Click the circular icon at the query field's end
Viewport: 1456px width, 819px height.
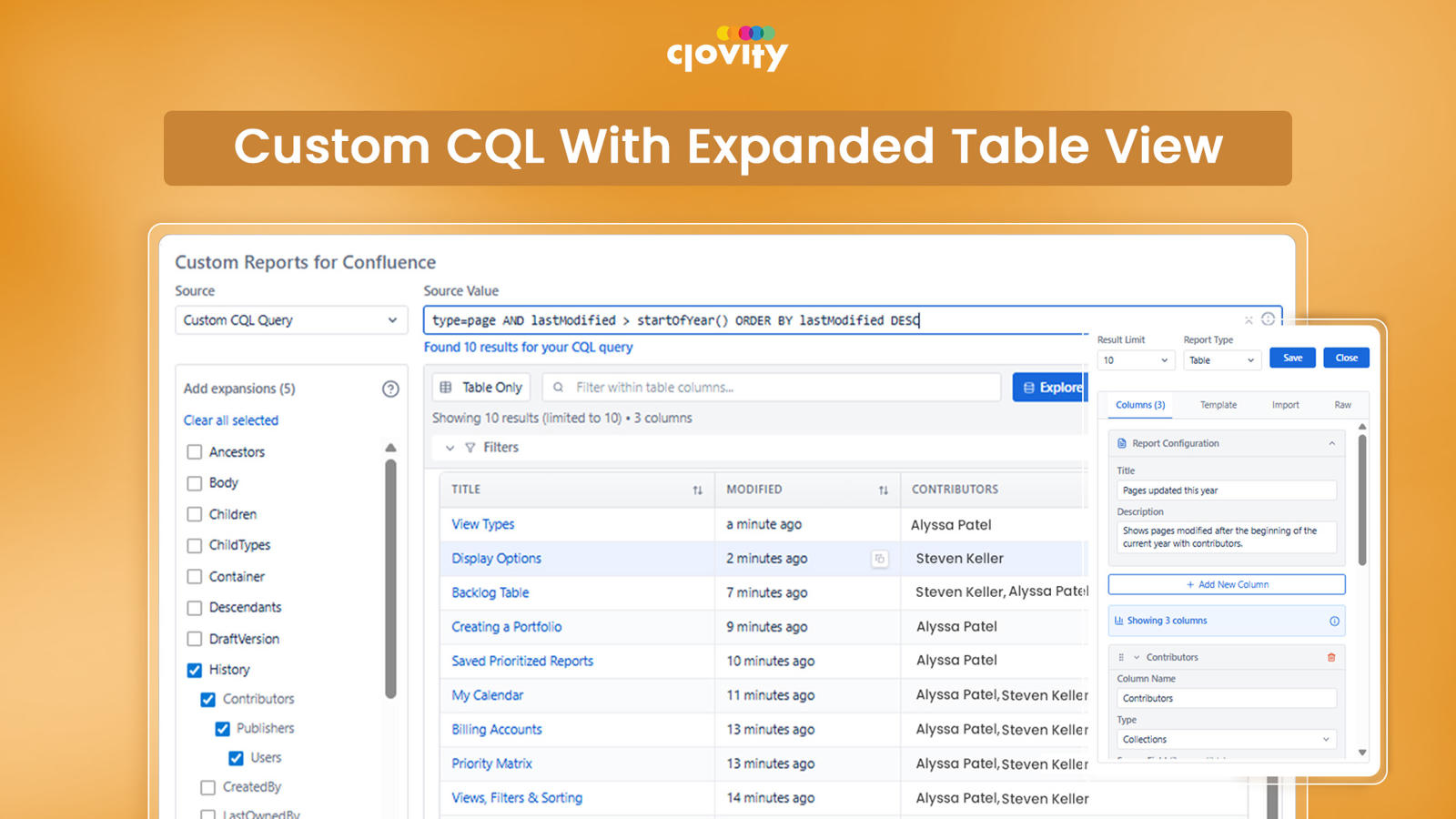click(x=1268, y=319)
